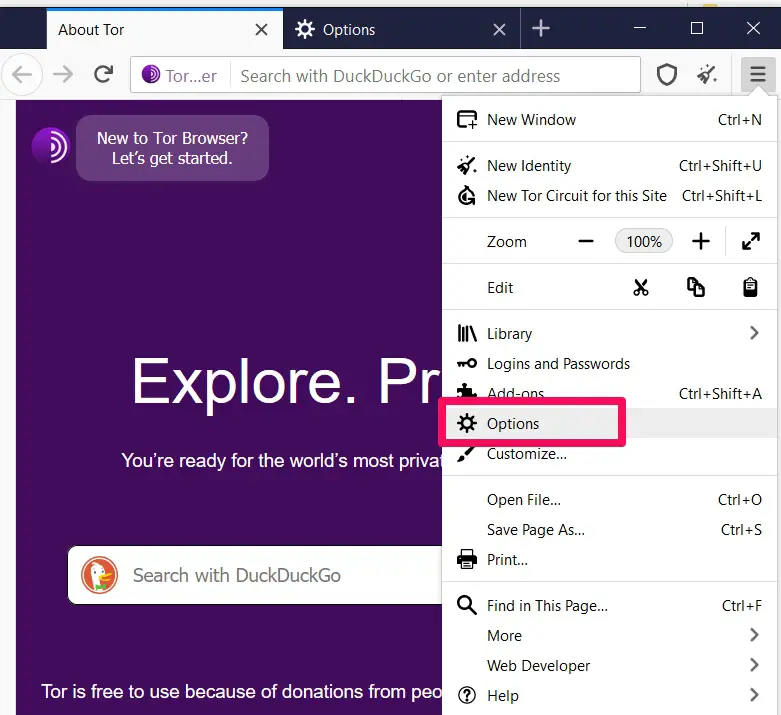Click the Paste clipboard icon

750,287
